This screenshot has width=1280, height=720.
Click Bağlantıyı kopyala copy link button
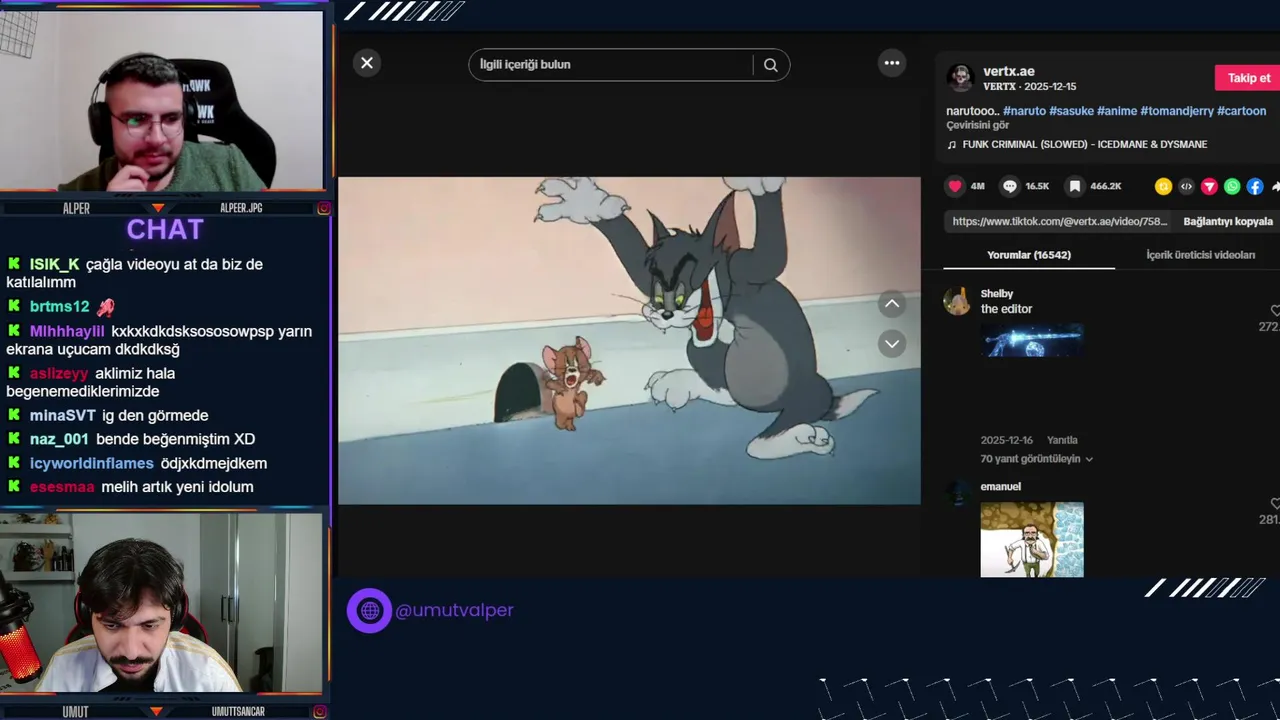coord(1228,222)
